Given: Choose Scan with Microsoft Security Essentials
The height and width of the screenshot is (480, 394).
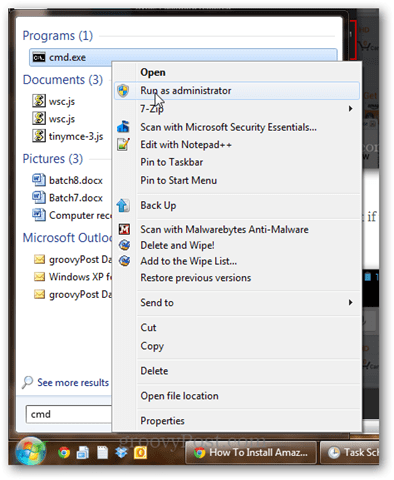Looking at the screenshot, I should (237, 127).
